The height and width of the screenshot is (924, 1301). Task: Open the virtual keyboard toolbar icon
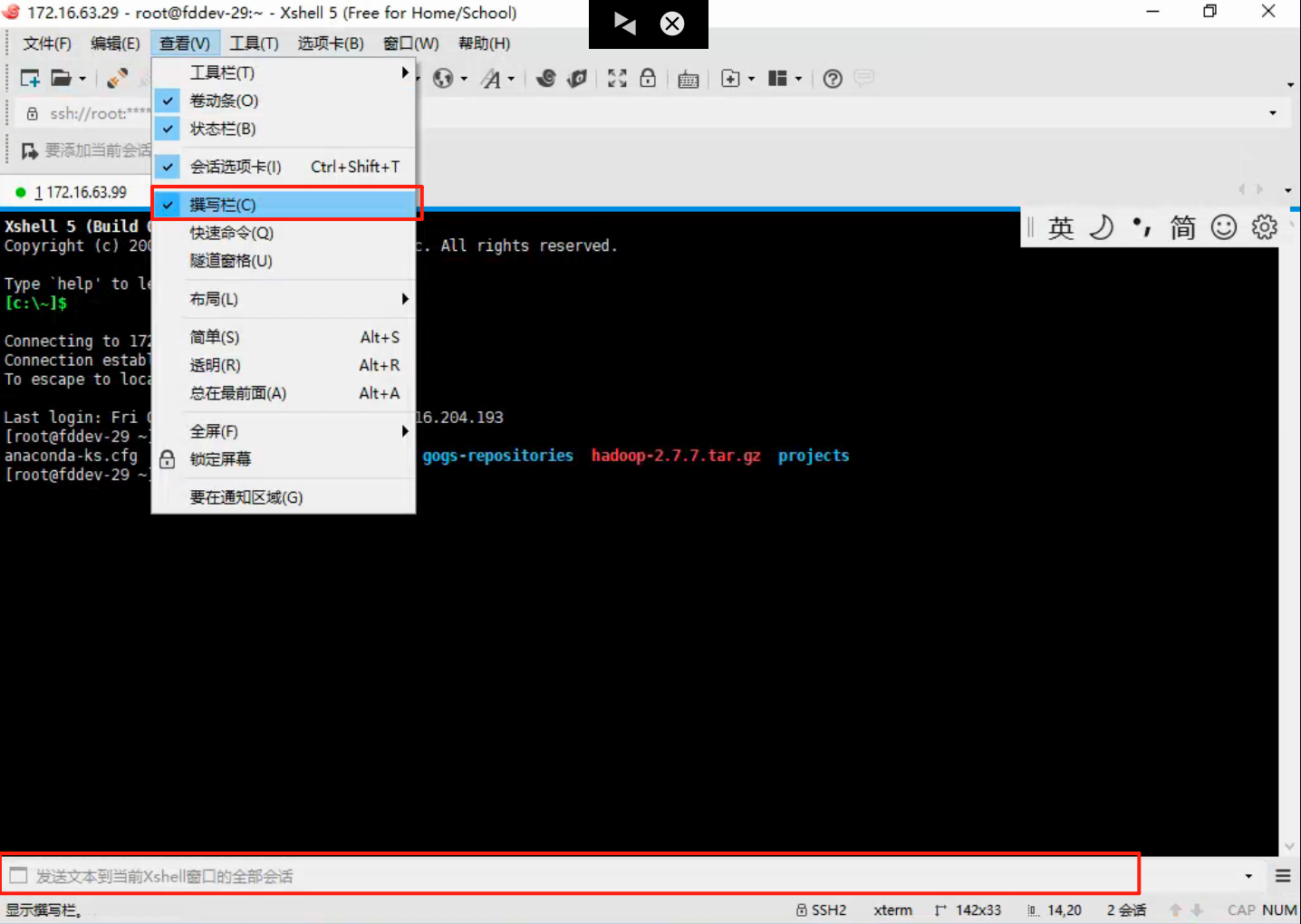pyautogui.click(x=688, y=79)
